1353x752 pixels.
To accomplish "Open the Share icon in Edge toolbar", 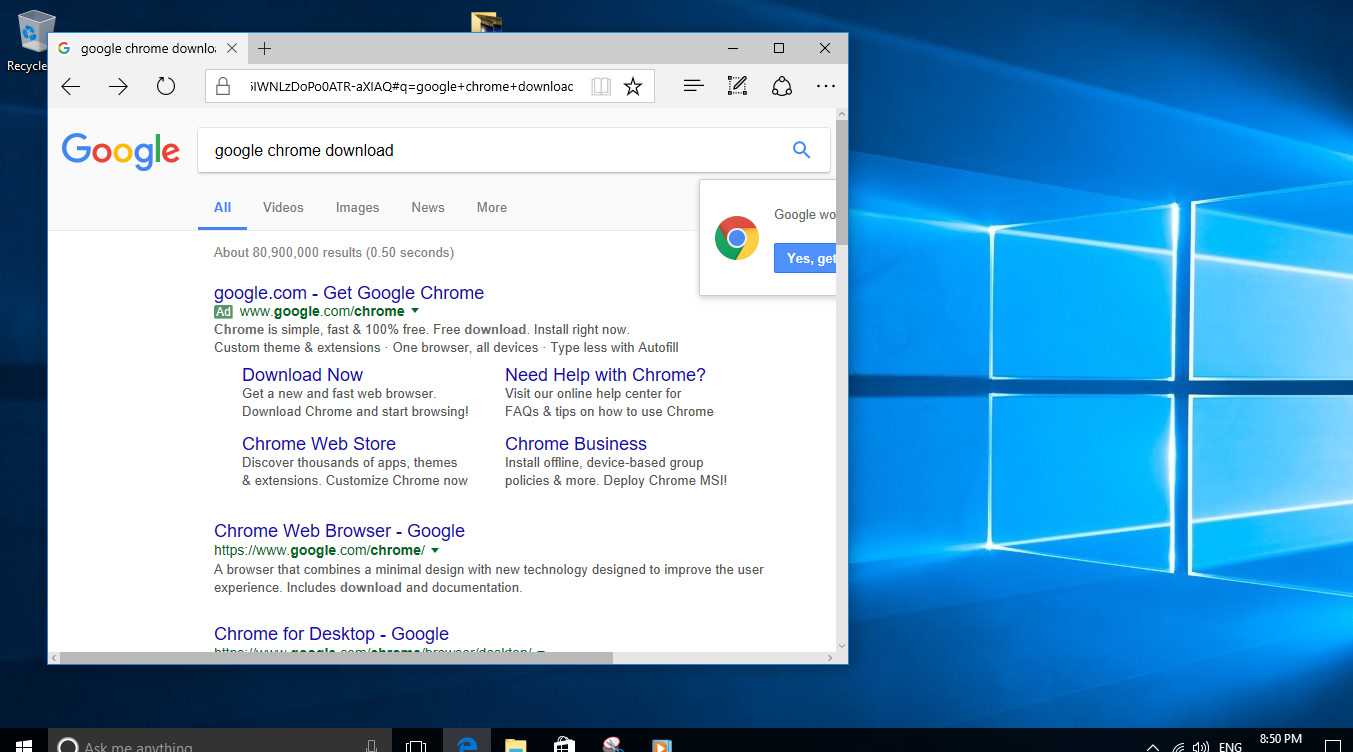I will pyautogui.click(x=782, y=87).
